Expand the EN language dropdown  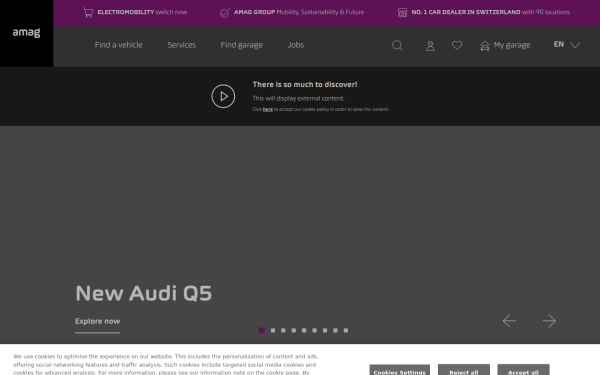[x=567, y=45]
